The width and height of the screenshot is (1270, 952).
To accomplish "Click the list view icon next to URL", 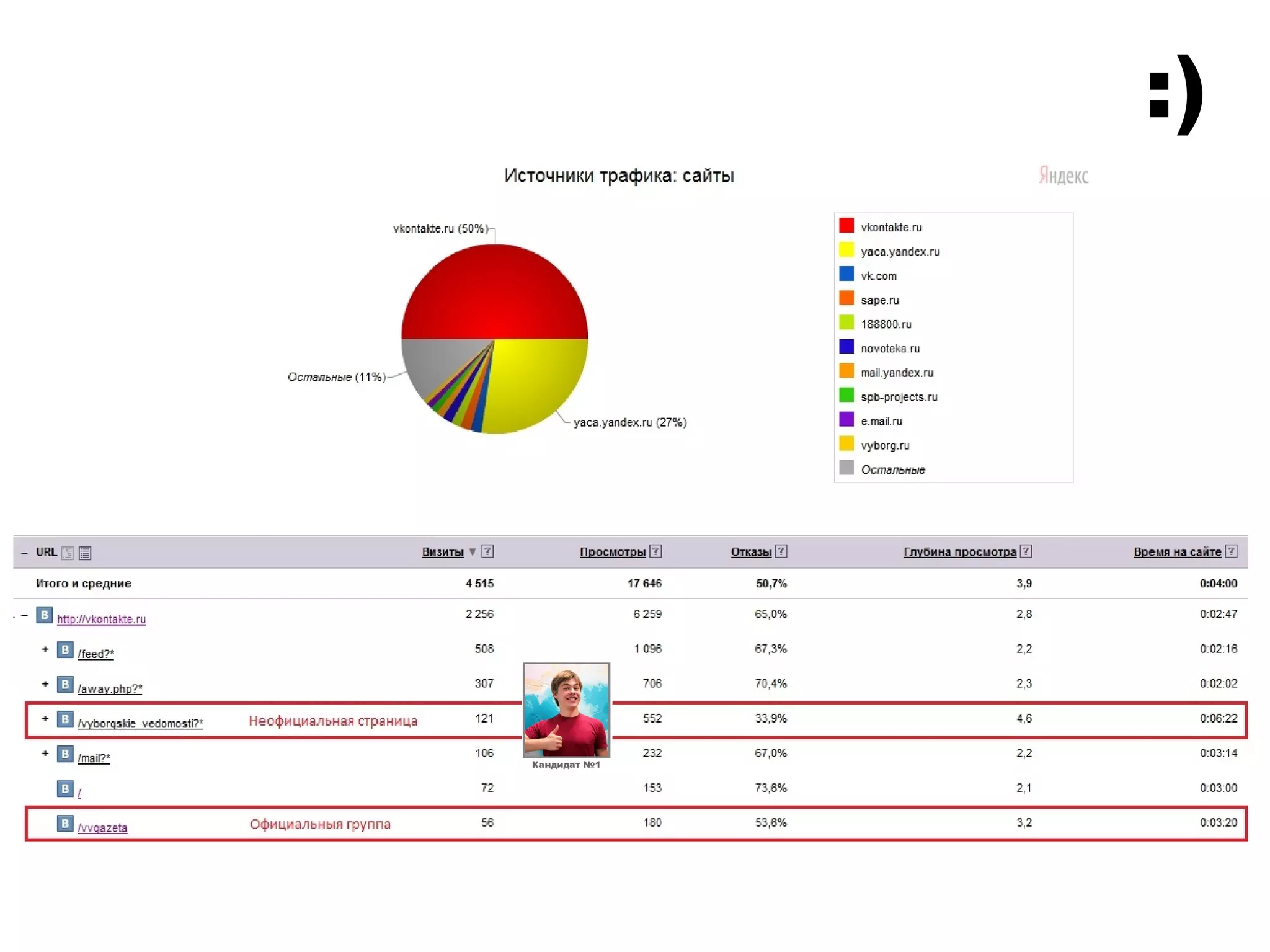I will click(x=85, y=553).
